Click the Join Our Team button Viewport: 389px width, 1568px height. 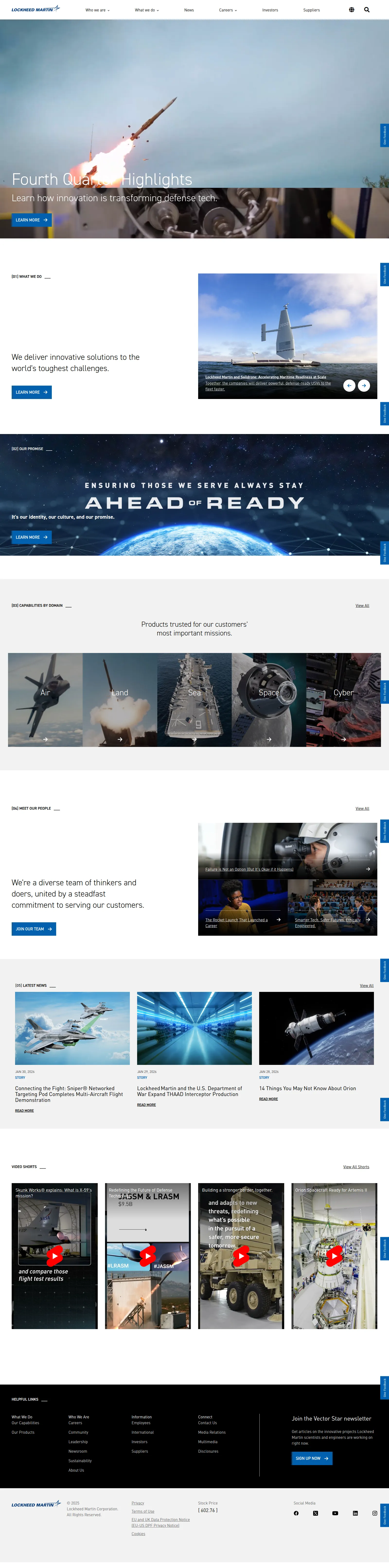34,929
